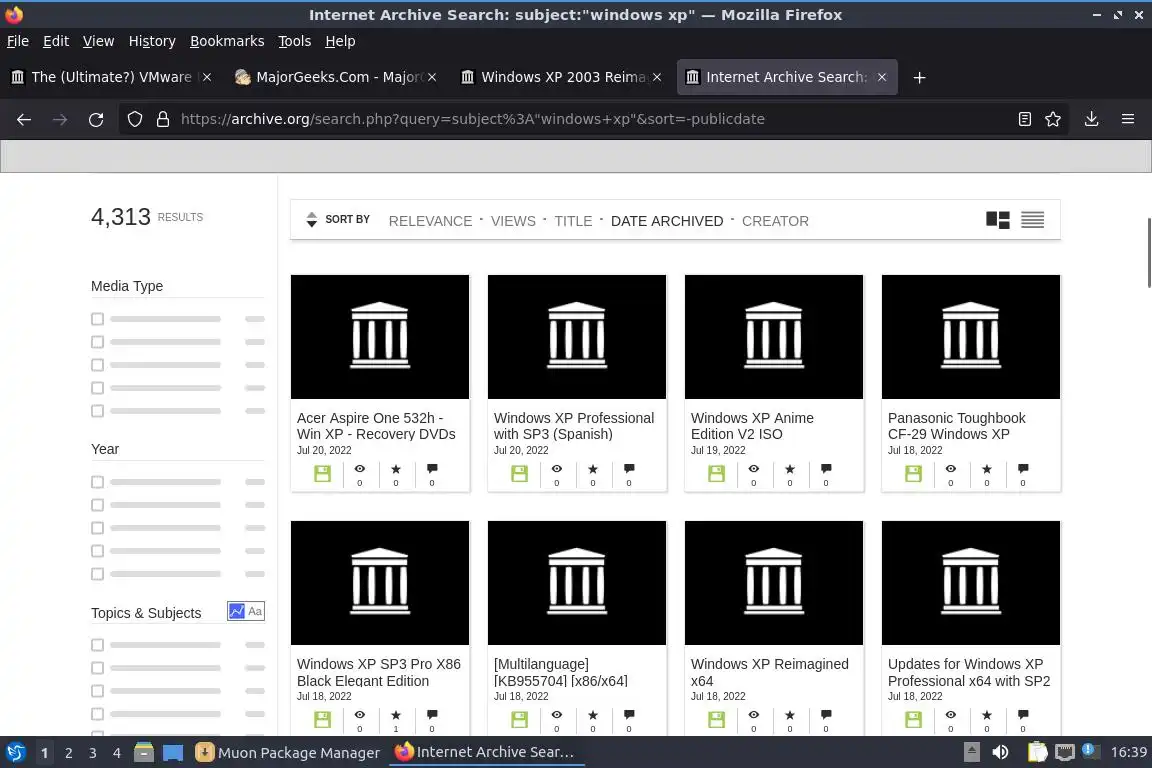1152x768 pixels.
Task: Open clipboard manager tray icon
Action: (1037, 753)
